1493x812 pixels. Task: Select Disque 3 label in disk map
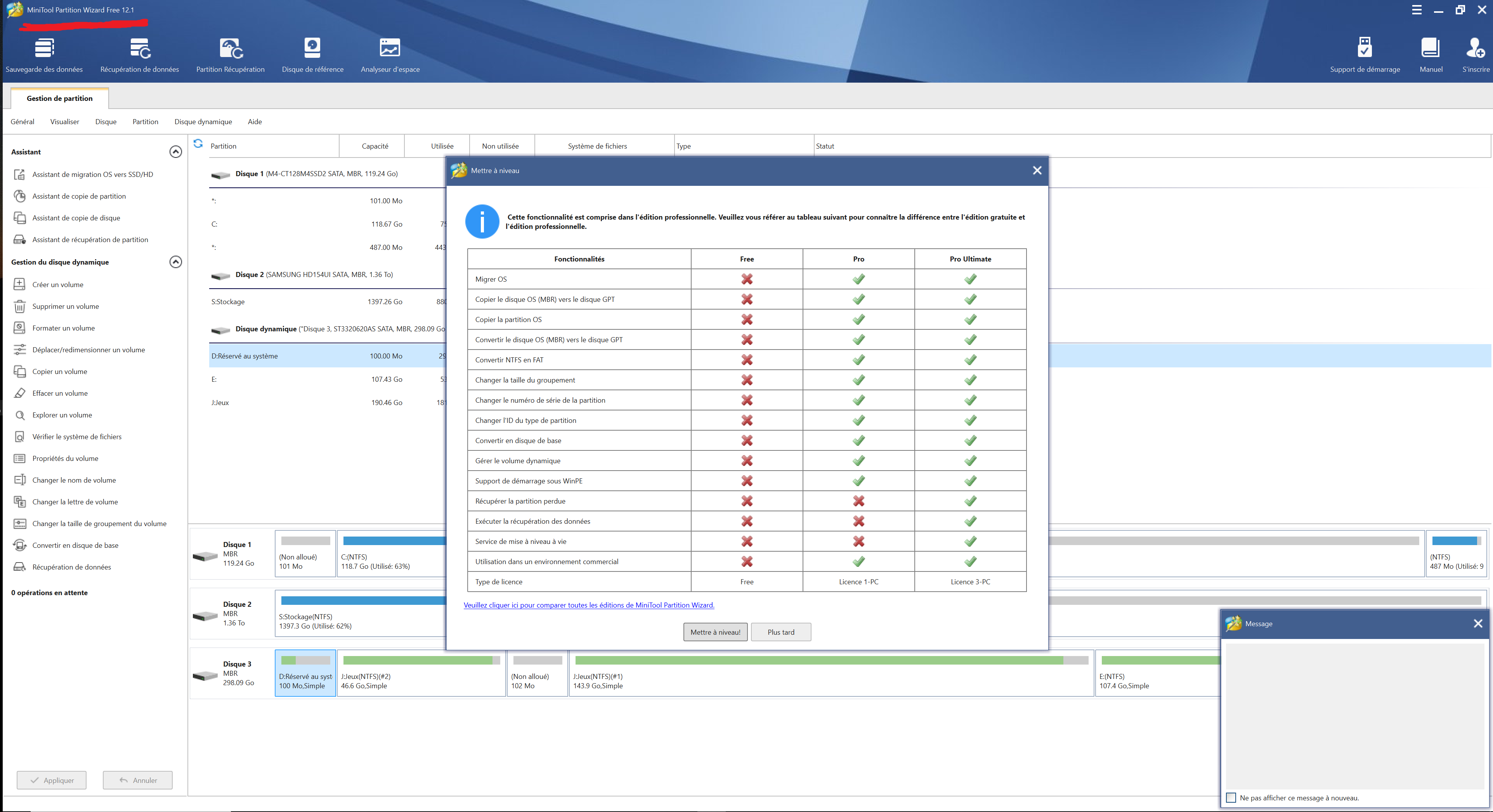click(x=232, y=673)
